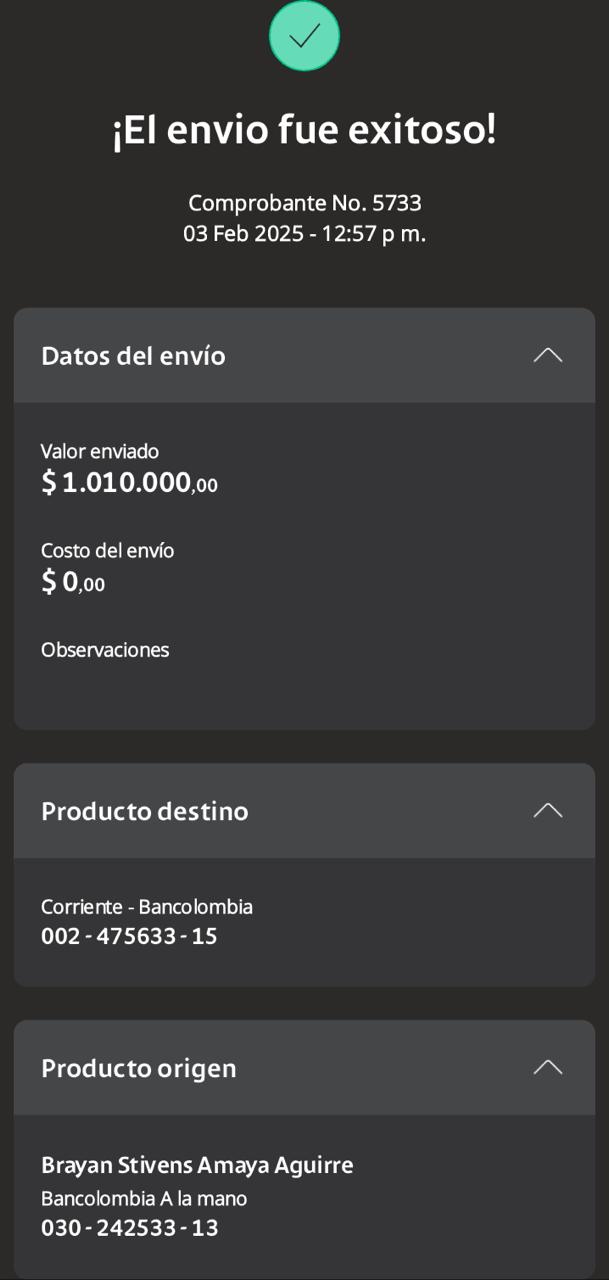Click the Valor enviado label
Screen dimensions: 609x1280
click(100, 451)
